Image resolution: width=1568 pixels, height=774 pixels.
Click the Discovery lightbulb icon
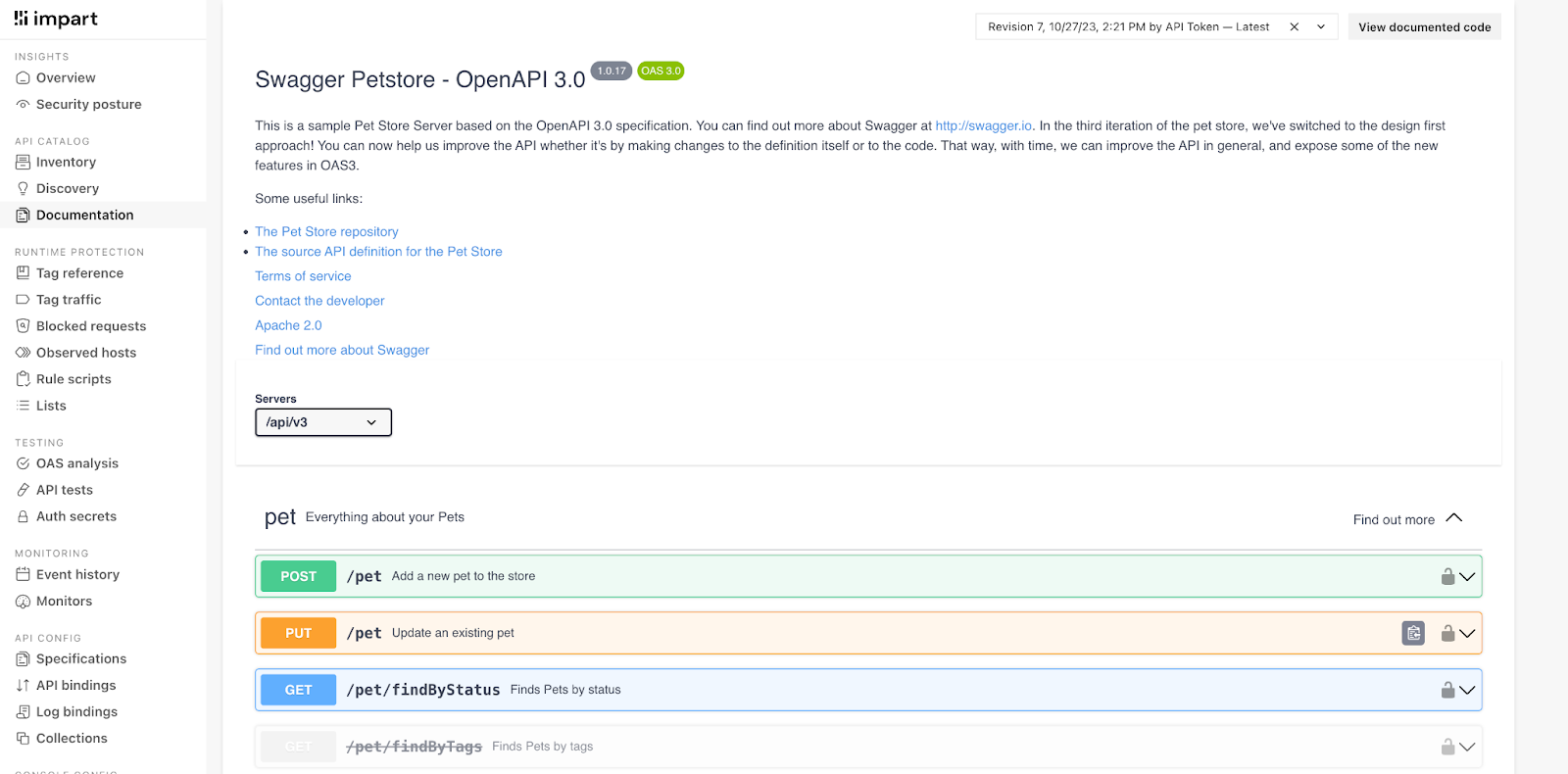point(23,188)
